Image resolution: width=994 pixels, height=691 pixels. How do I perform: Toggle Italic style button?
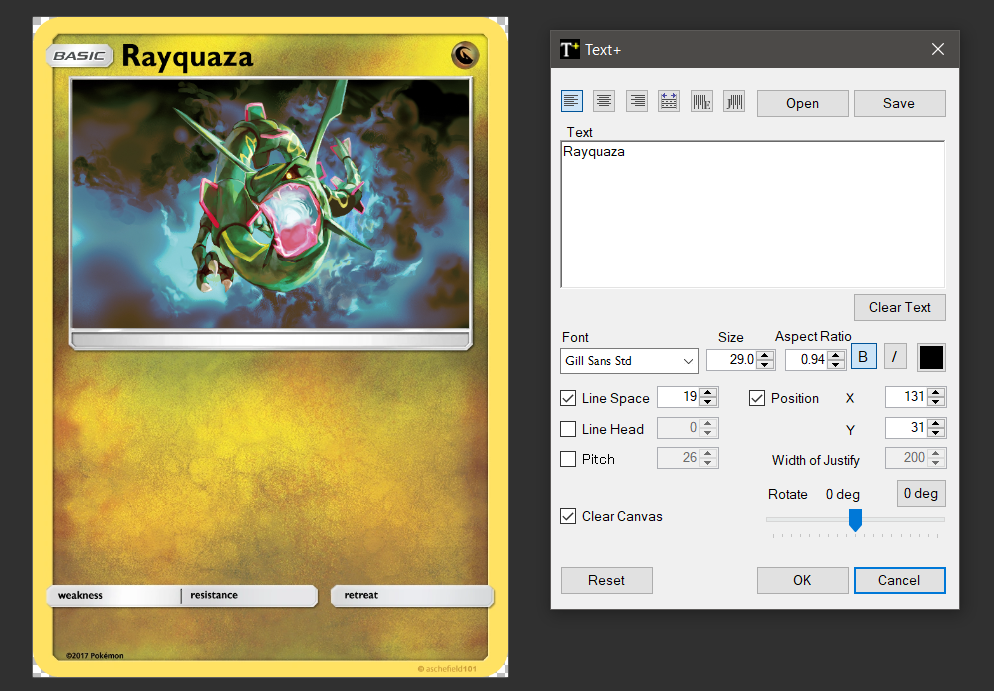894,357
